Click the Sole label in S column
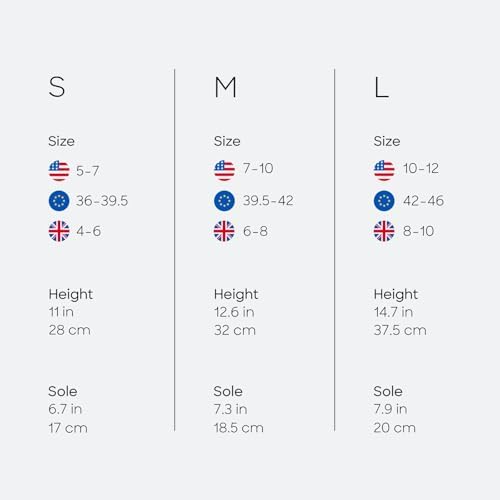The width and height of the screenshot is (500, 500). point(63,391)
